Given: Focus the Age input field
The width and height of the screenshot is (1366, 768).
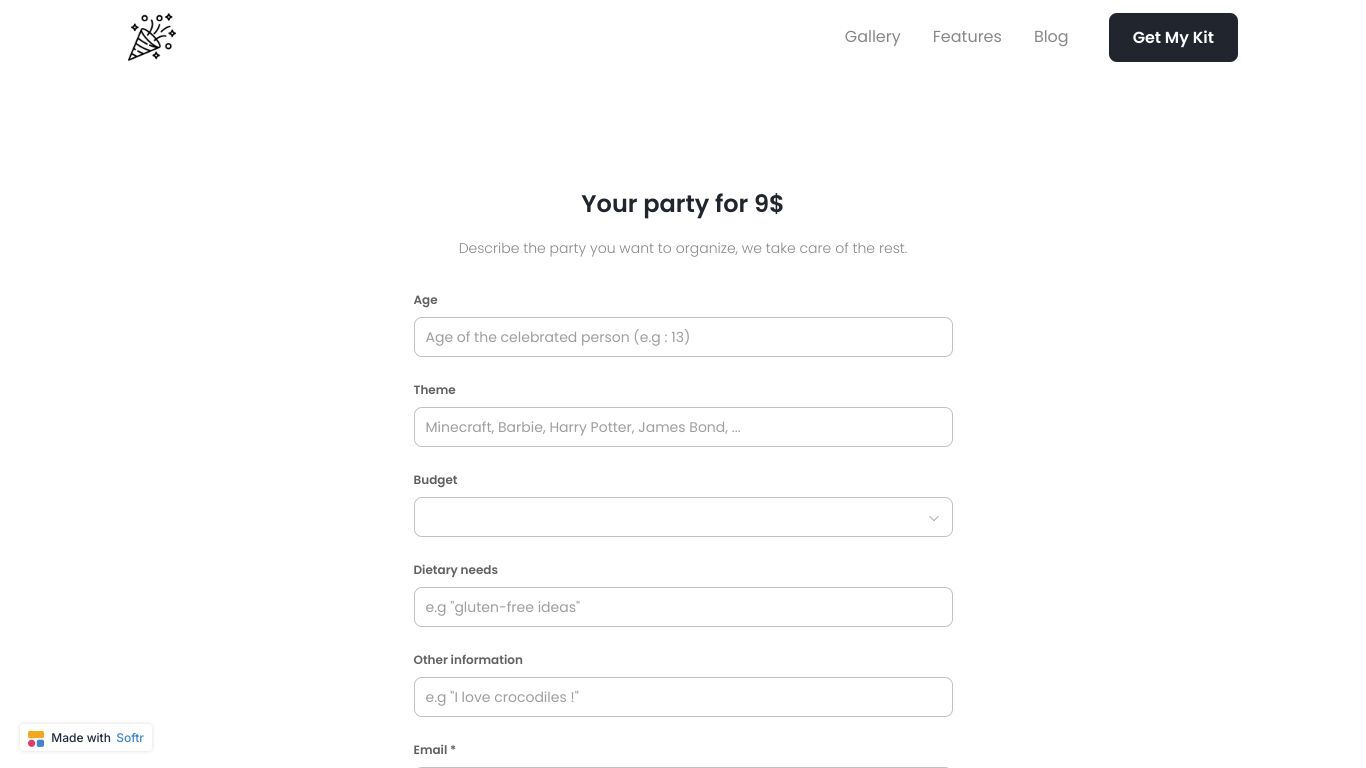Looking at the screenshot, I should [683, 337].
